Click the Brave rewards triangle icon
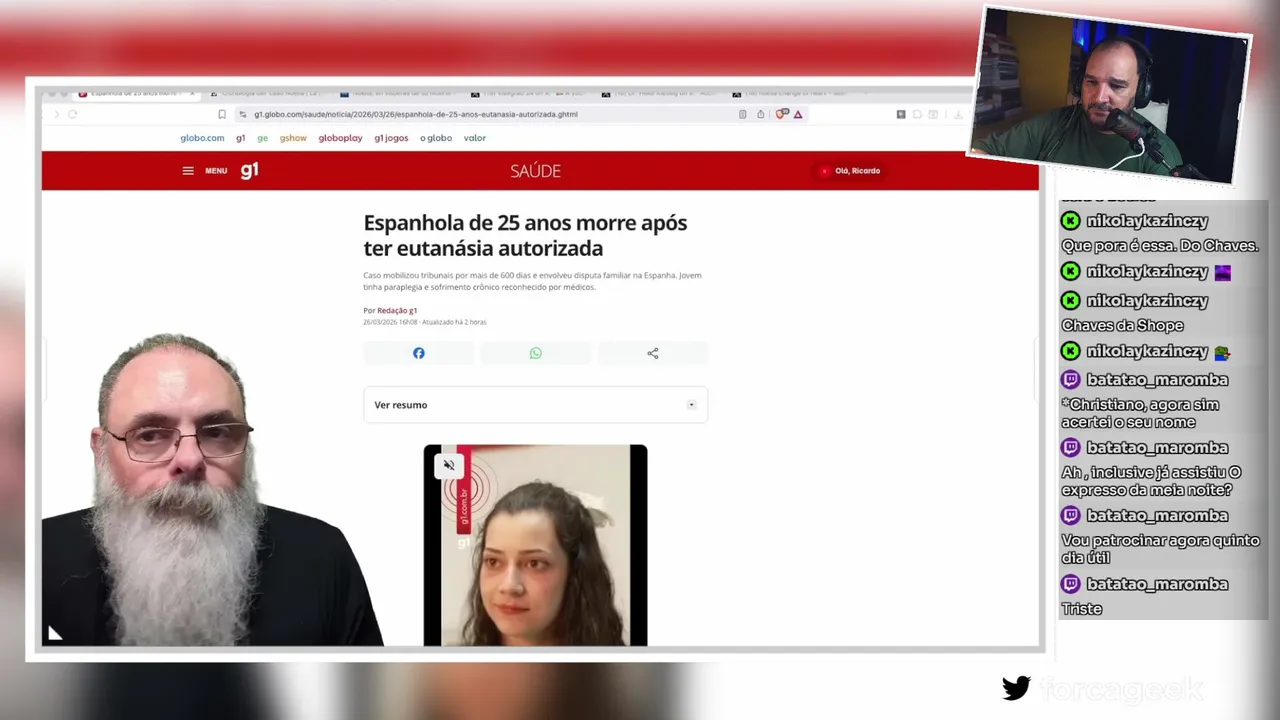 tap(798, 114)
